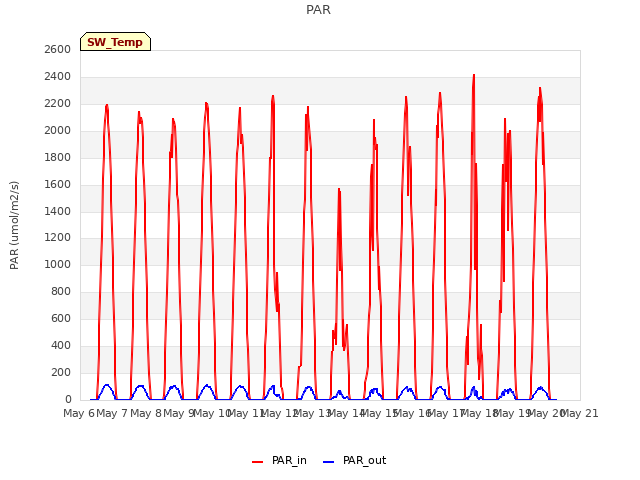The width and height of the screenshot is (640, 480).
Task: Click the 1200 y-axis tick label
Action: click(58, 237)
